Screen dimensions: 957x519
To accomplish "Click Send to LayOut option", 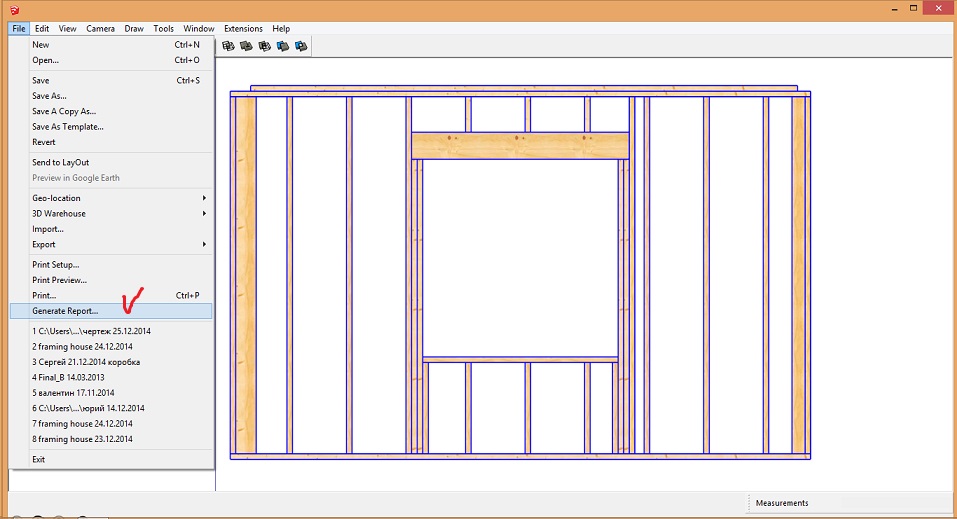I will [60, 162].
